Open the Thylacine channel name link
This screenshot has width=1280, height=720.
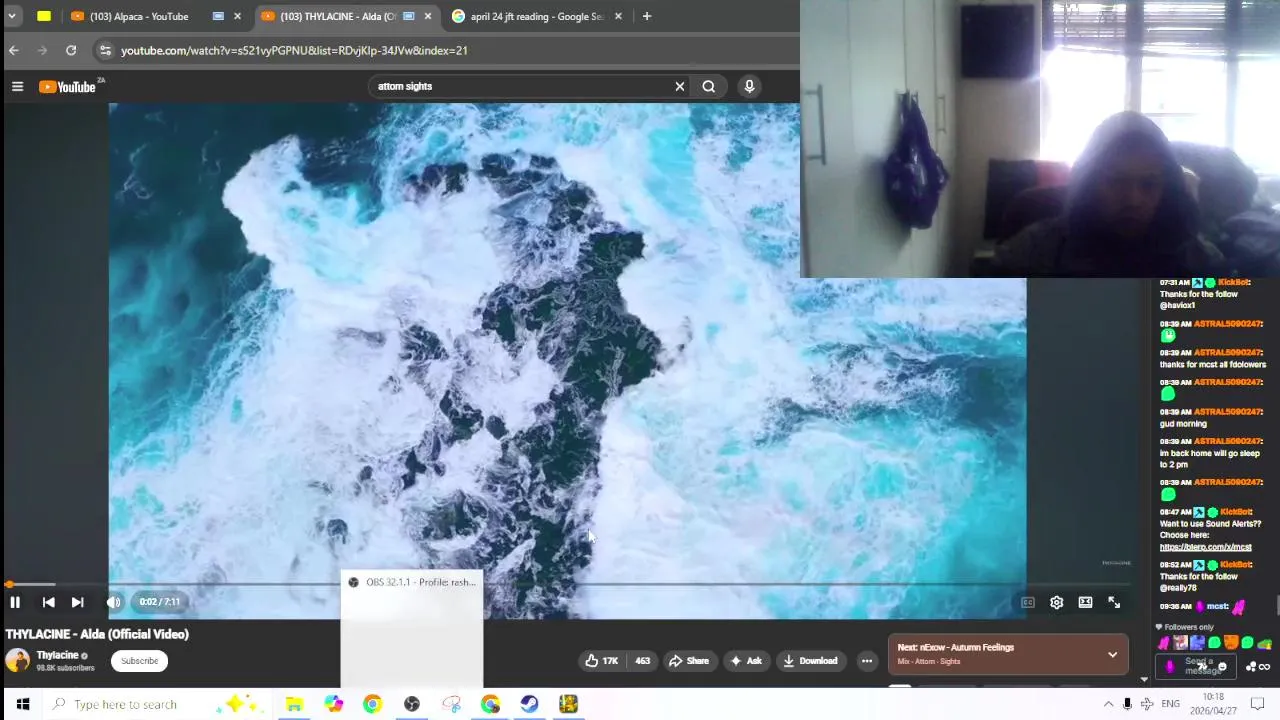click(57, 655)
